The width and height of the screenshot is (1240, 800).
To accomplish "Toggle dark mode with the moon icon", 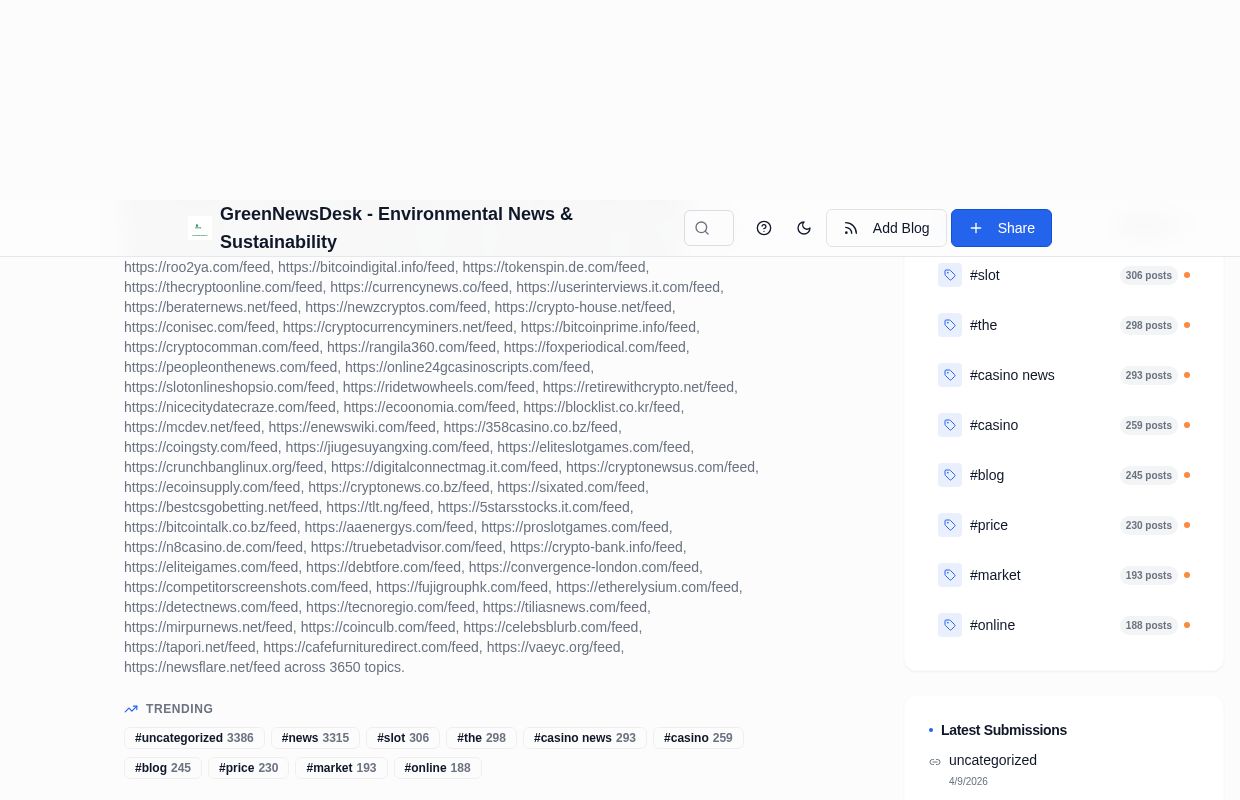I will [x=804, y=228].
